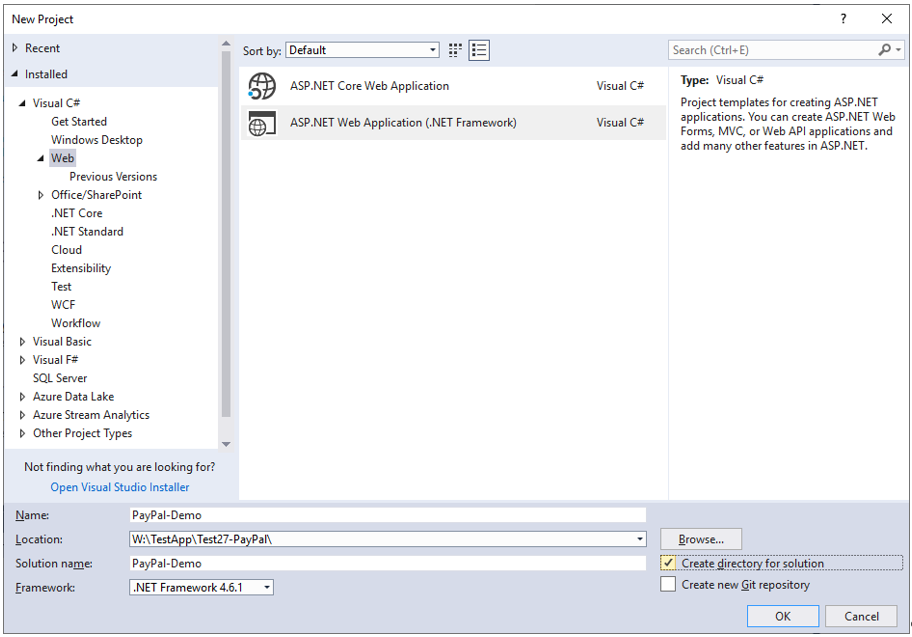The width and height of the screenshot is (912, 637).
Task: Switch to medium icons list view
Action: point(479,51)
